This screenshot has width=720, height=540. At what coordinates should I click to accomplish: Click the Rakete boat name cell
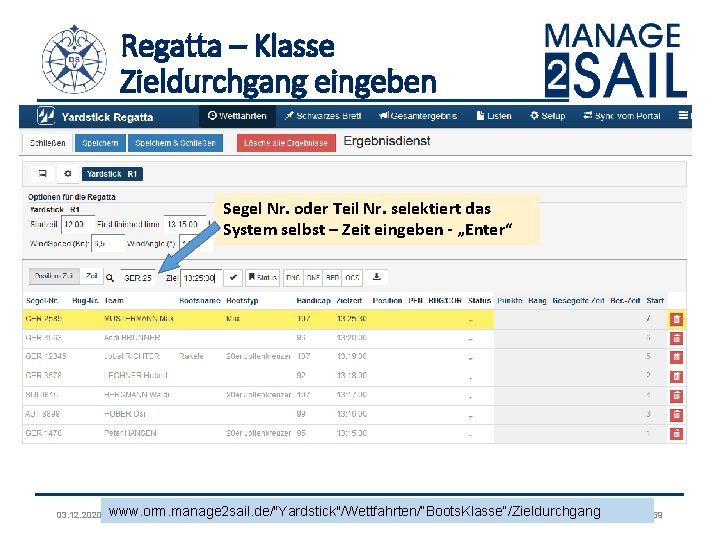pos(191,356)
